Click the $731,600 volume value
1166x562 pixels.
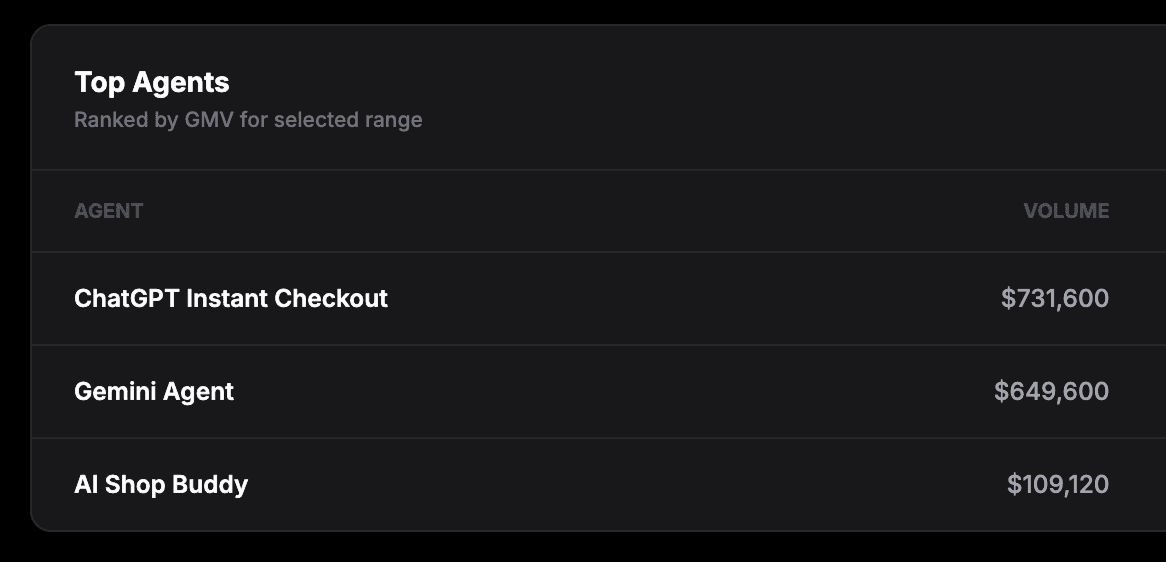pos(1055,298)
